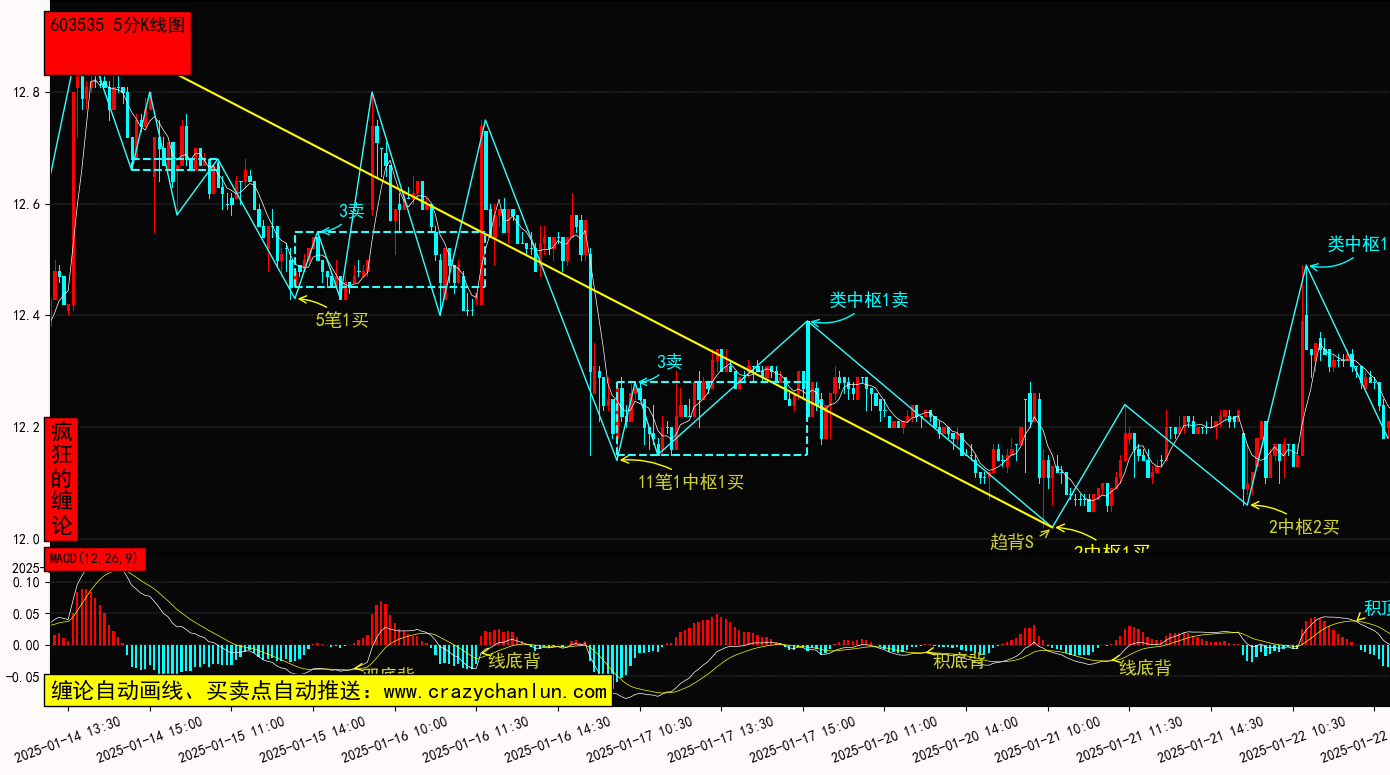Select the 12.0 price axis label
The image size is (1390, 775).
point(26,539)
